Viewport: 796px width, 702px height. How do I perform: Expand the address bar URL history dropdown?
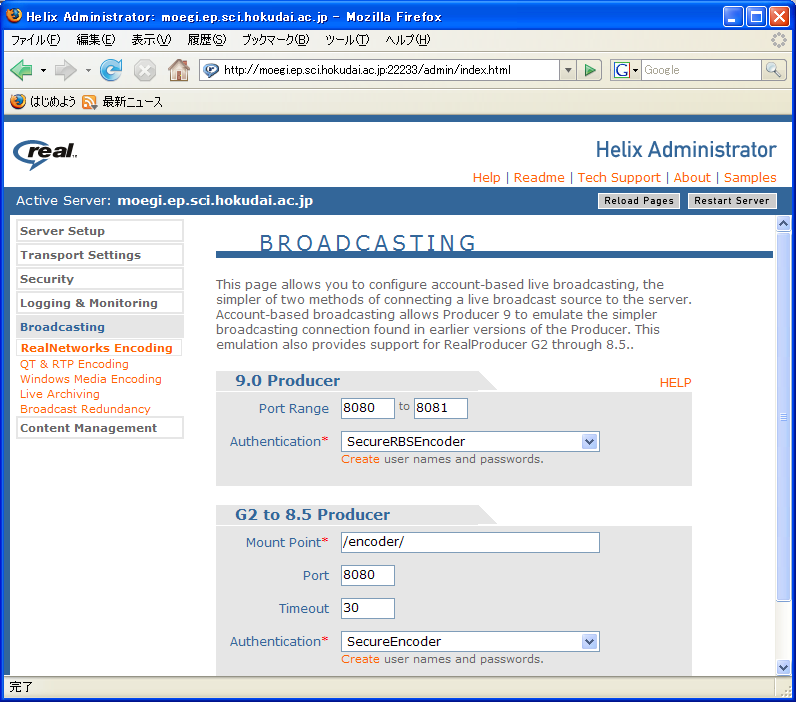pos(569,70)
